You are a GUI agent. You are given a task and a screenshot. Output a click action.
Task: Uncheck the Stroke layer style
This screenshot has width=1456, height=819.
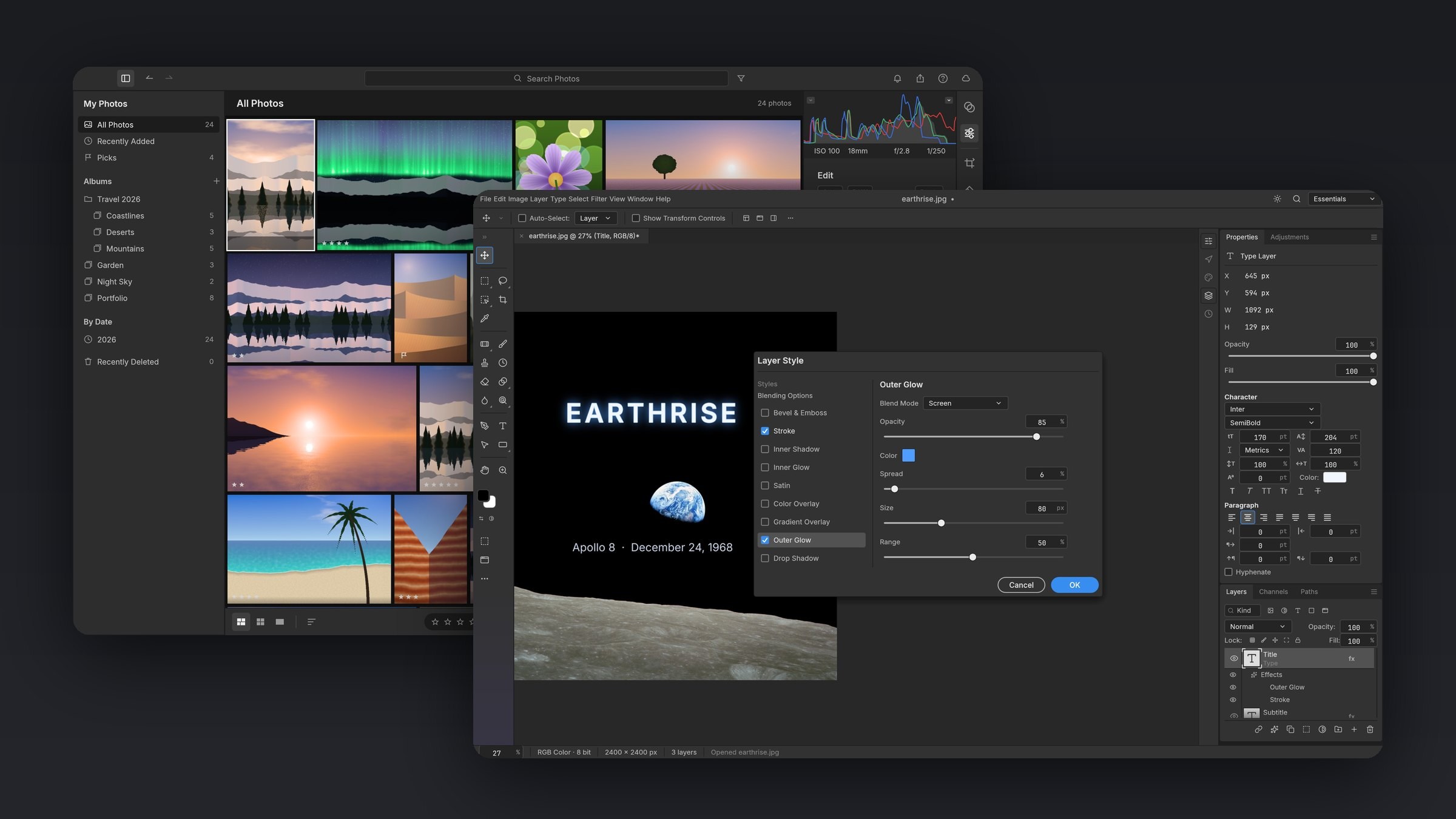coord(765,431)
